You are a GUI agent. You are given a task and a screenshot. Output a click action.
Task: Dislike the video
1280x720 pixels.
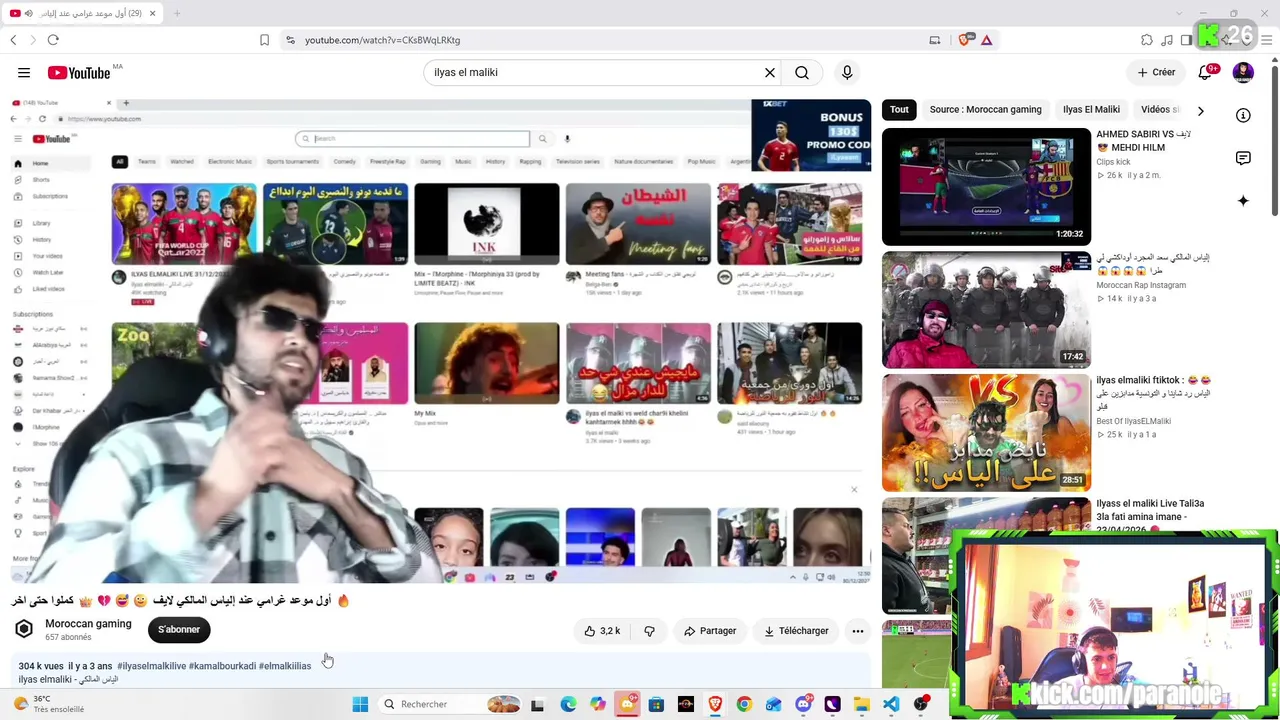(x=650, y=631)
